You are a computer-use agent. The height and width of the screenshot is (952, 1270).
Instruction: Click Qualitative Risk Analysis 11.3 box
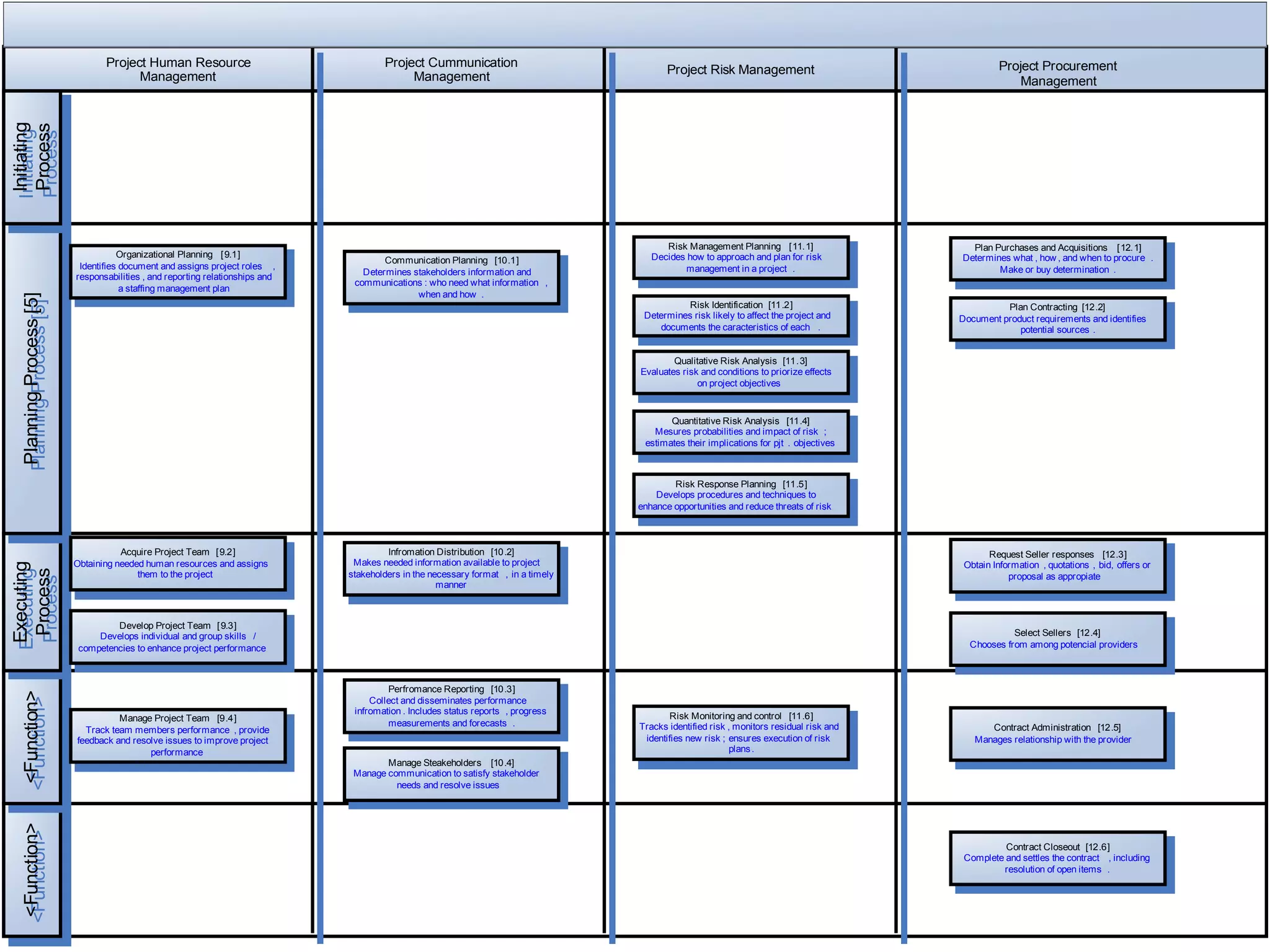pyautogui.click(x=740, y=372)
